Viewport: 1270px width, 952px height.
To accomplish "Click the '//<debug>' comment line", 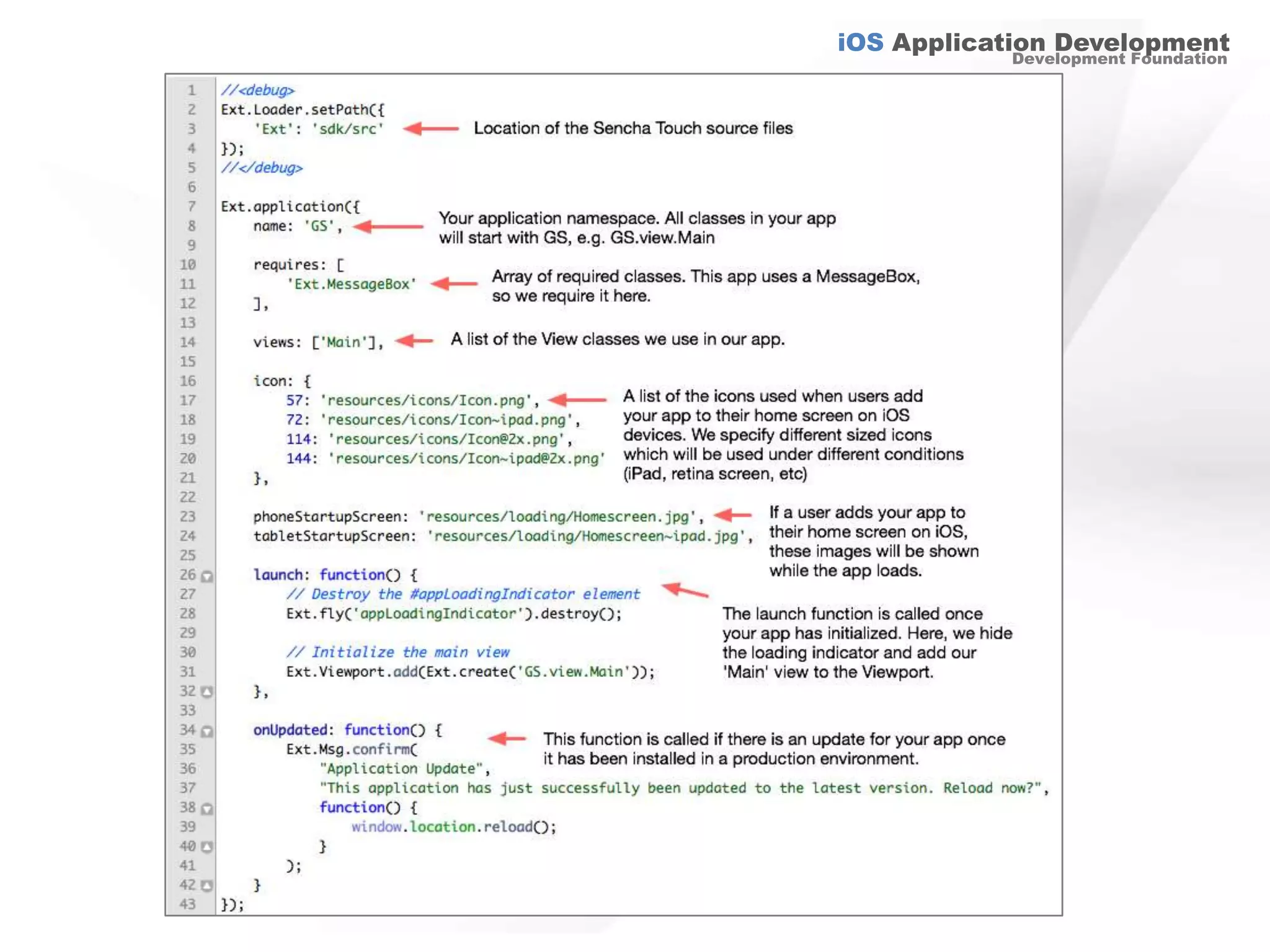I will [x=258, y=90].
